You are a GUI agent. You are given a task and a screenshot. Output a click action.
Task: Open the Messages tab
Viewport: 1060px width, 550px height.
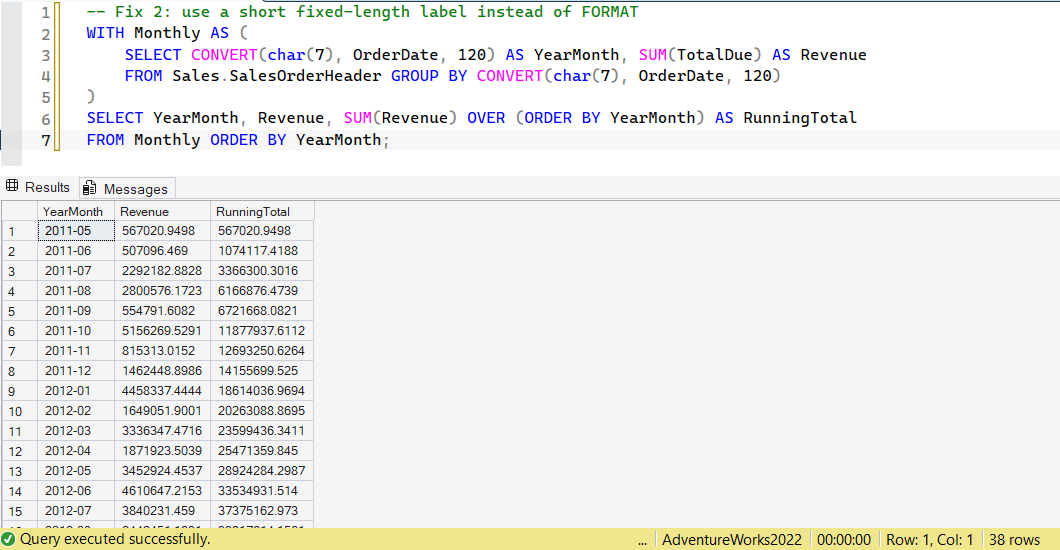point(127,189)
